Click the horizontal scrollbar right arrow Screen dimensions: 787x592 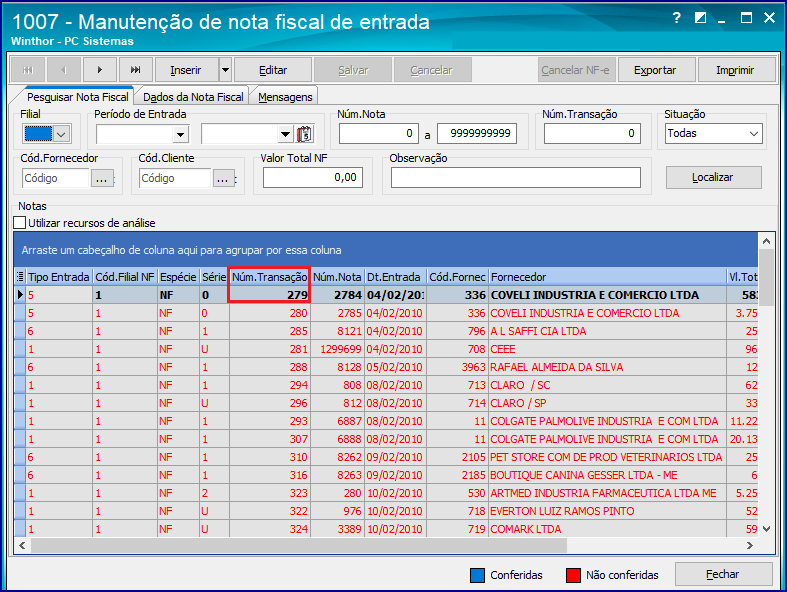[x=750, y=545]
